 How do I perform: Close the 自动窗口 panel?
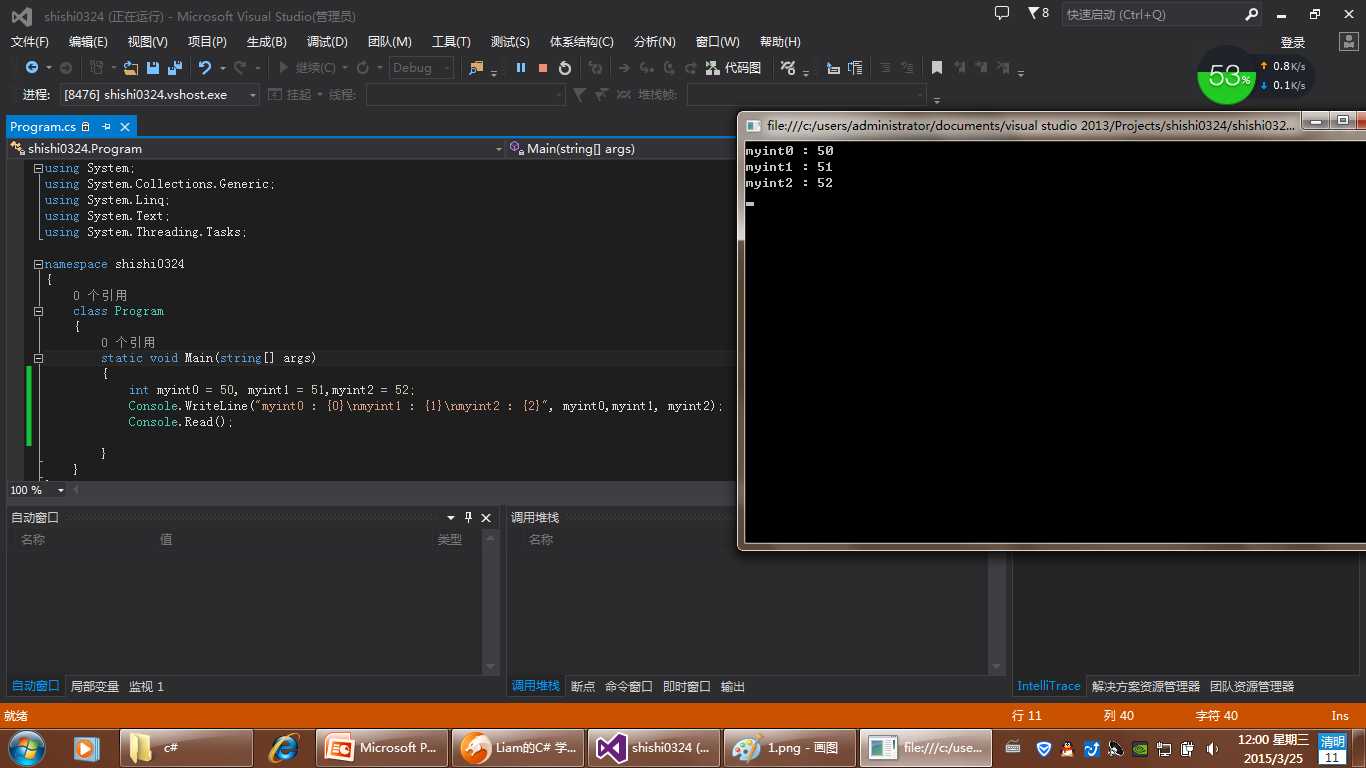[x=486, y=517]
